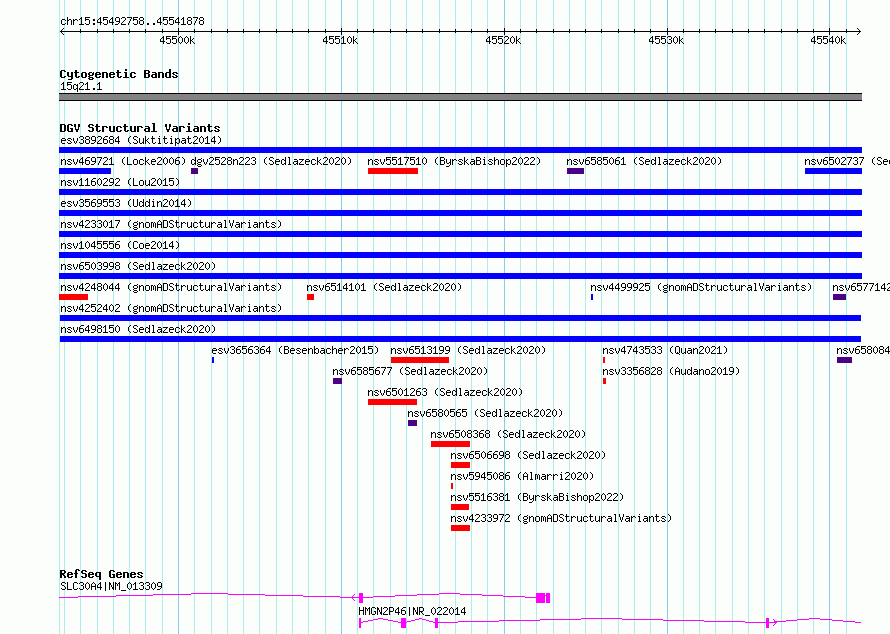Image resolution: width=890 pixels, height=634 pixels.
Task: Click the nsv6577142 purple variant marker
Action: coord(839,297)
